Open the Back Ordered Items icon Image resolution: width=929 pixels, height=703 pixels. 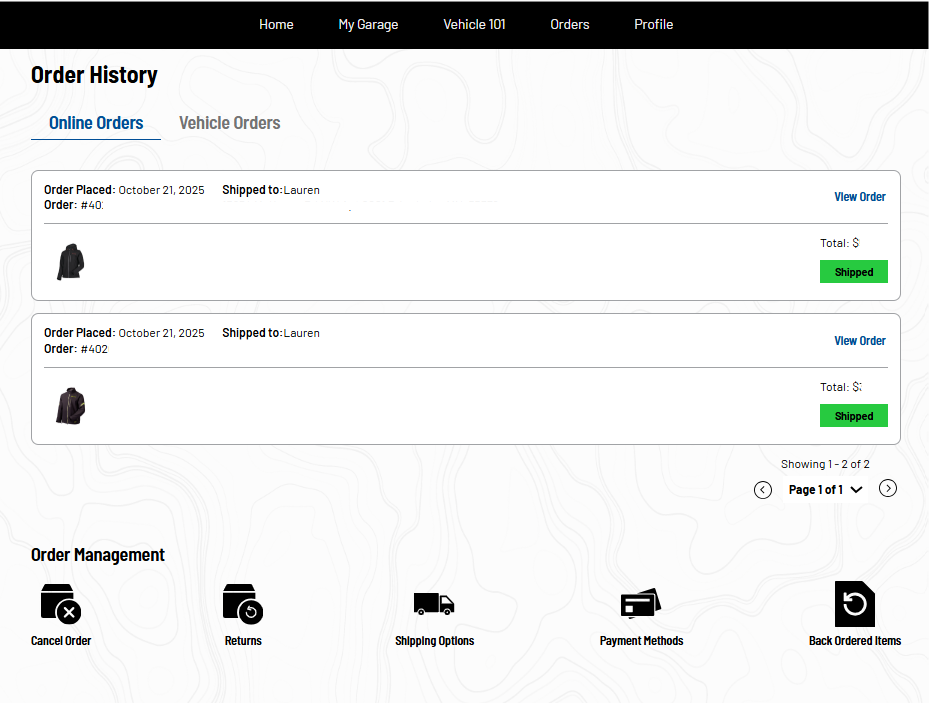pos(855,604)
